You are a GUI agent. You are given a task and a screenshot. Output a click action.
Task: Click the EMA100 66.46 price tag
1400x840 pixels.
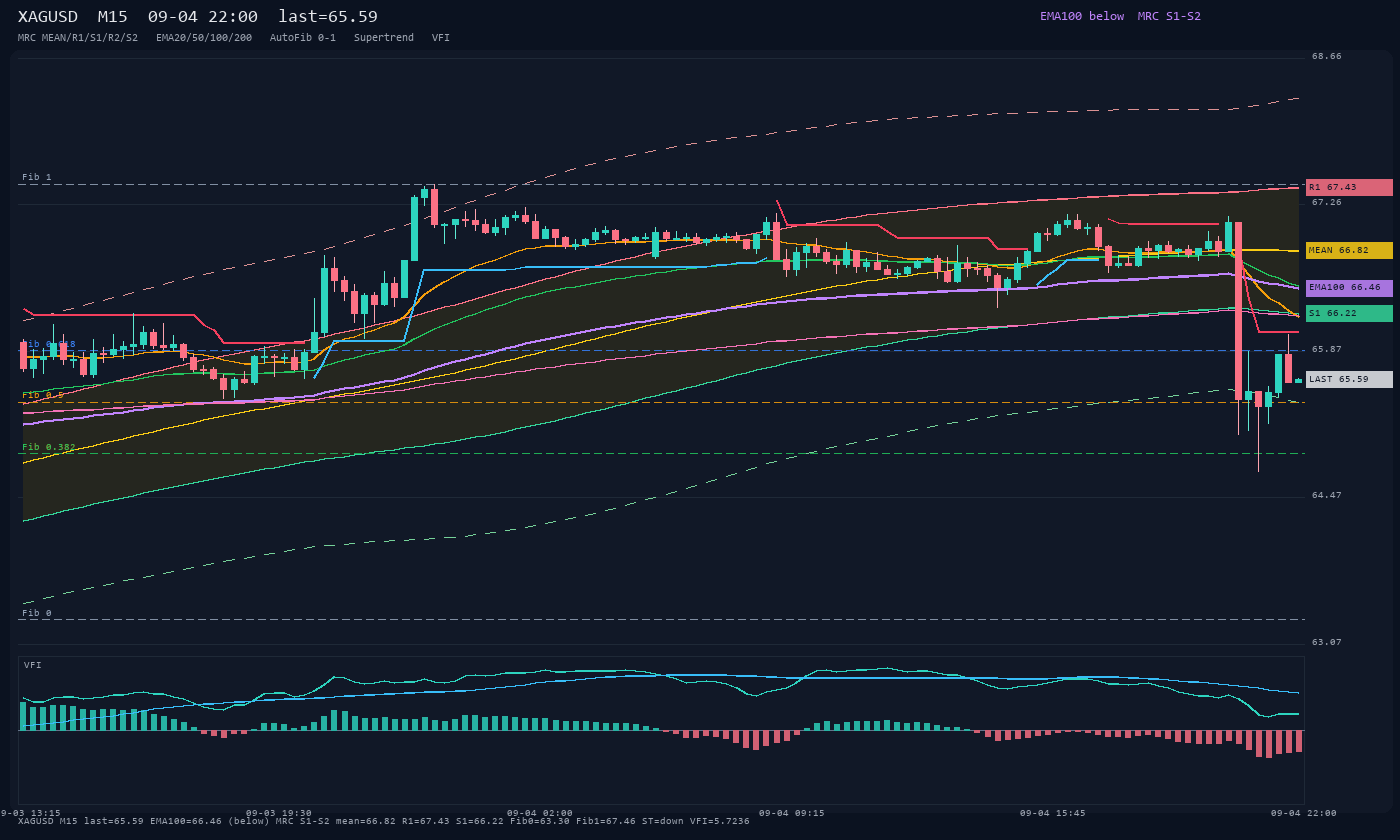(x=1349, y=288)
